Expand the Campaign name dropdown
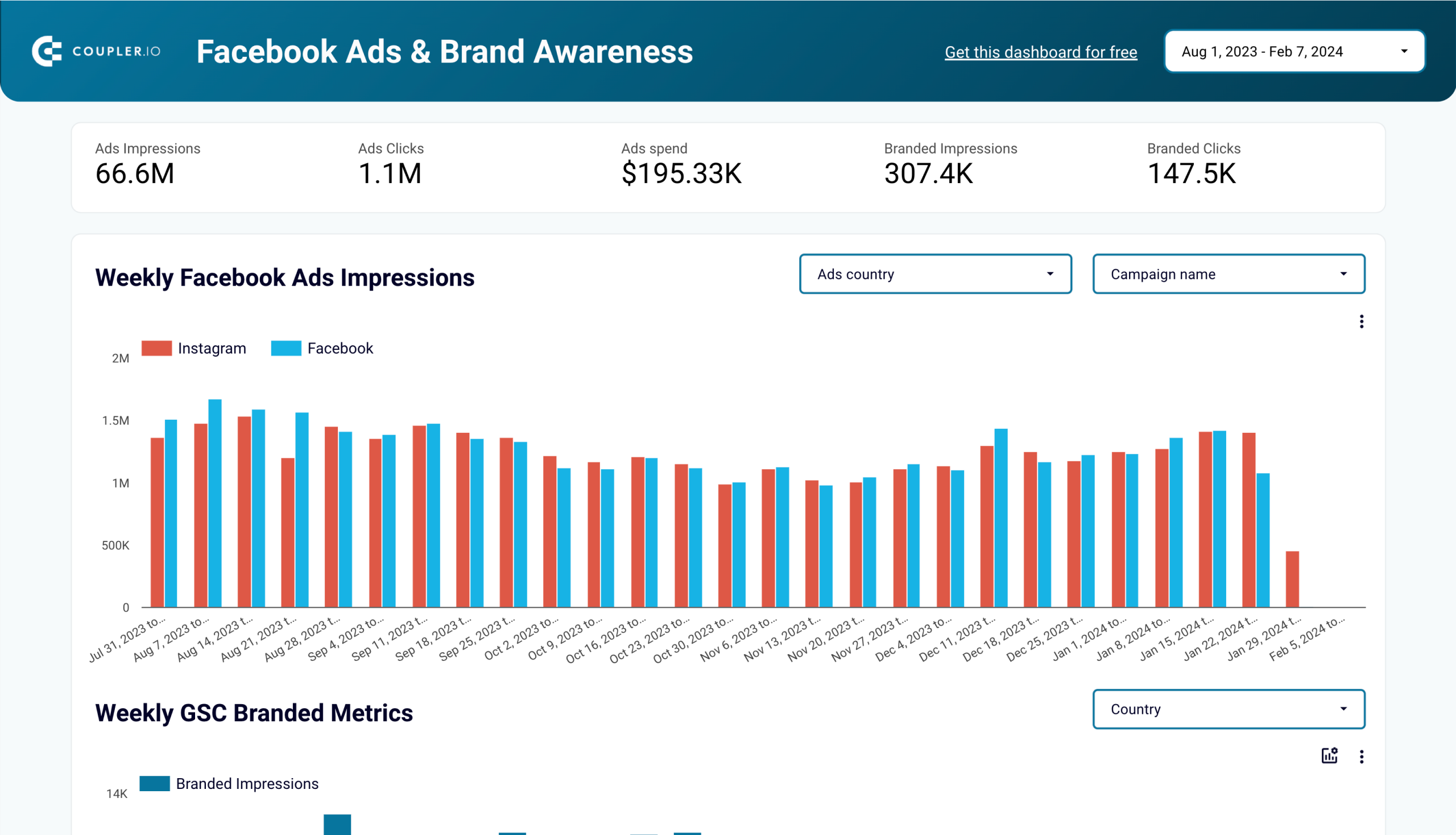Viewport: 1456px width, 835px height. [1229, 274]
